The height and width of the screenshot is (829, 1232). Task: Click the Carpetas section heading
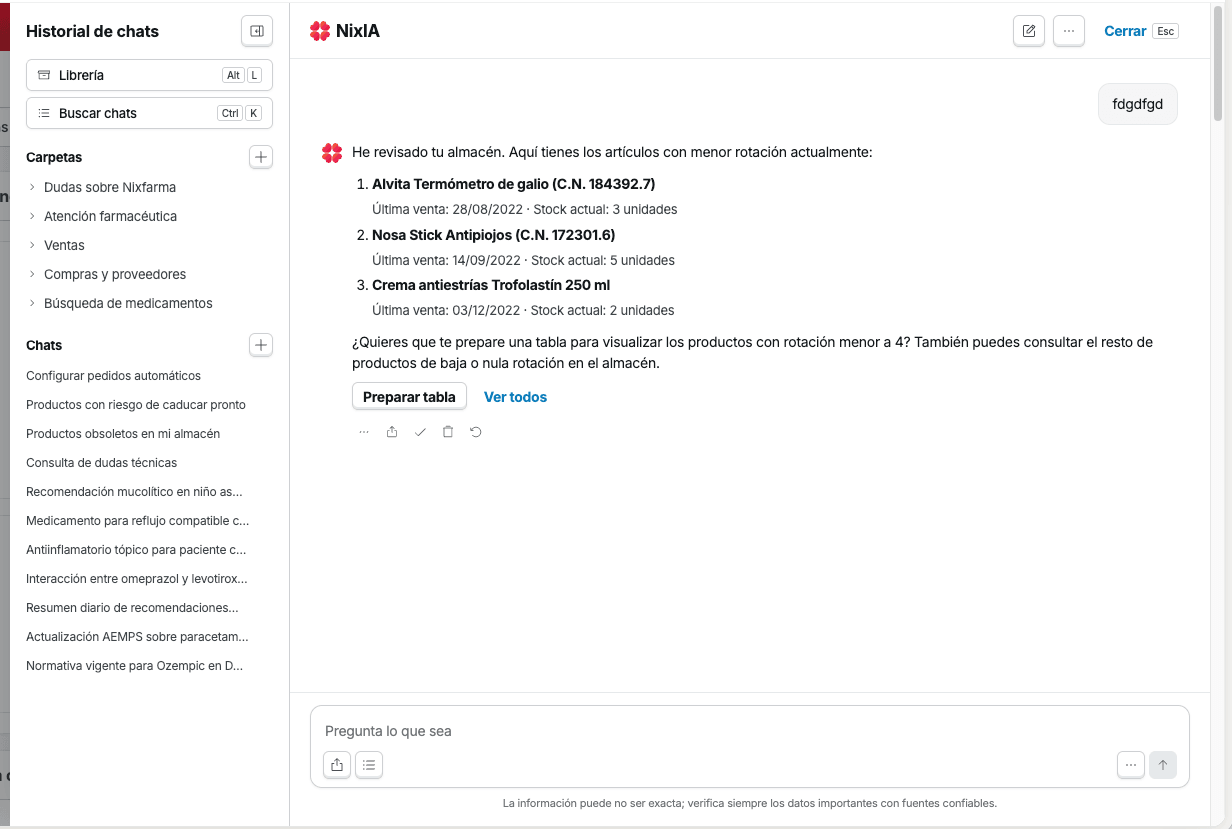54,157
